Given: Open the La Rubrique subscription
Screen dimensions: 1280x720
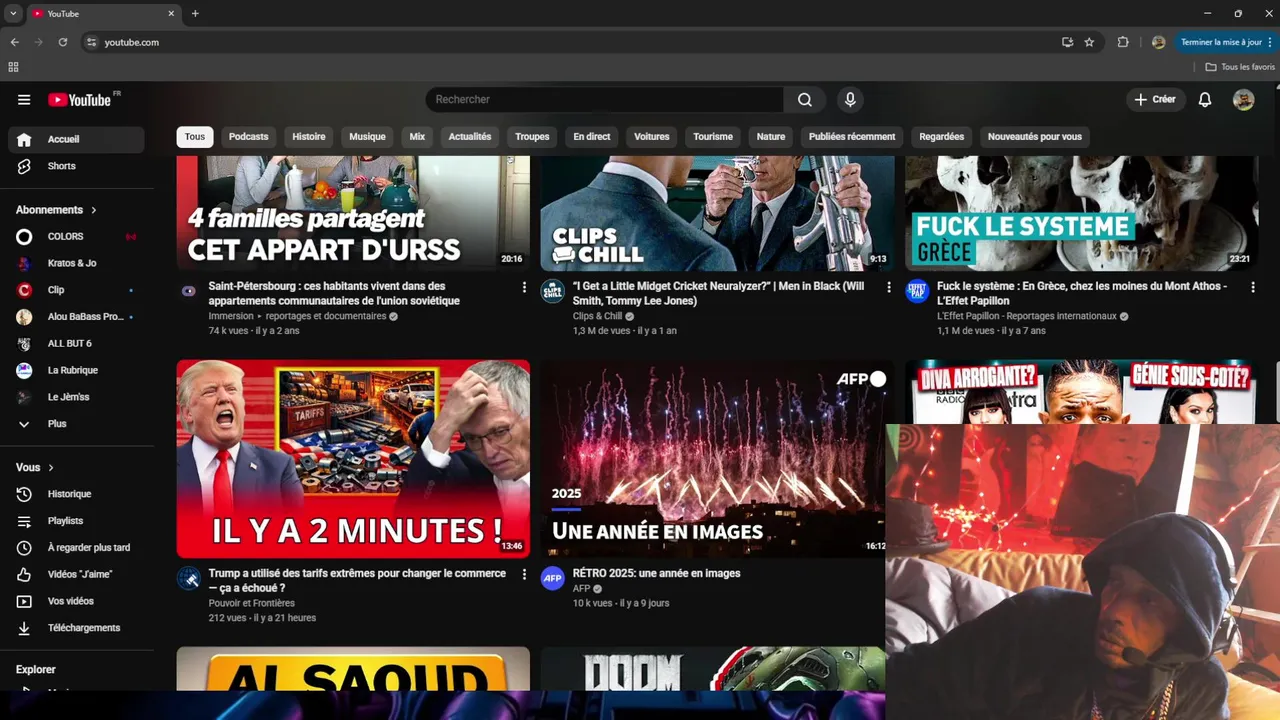Looking at the screenshot, I should tap(76, 370).
